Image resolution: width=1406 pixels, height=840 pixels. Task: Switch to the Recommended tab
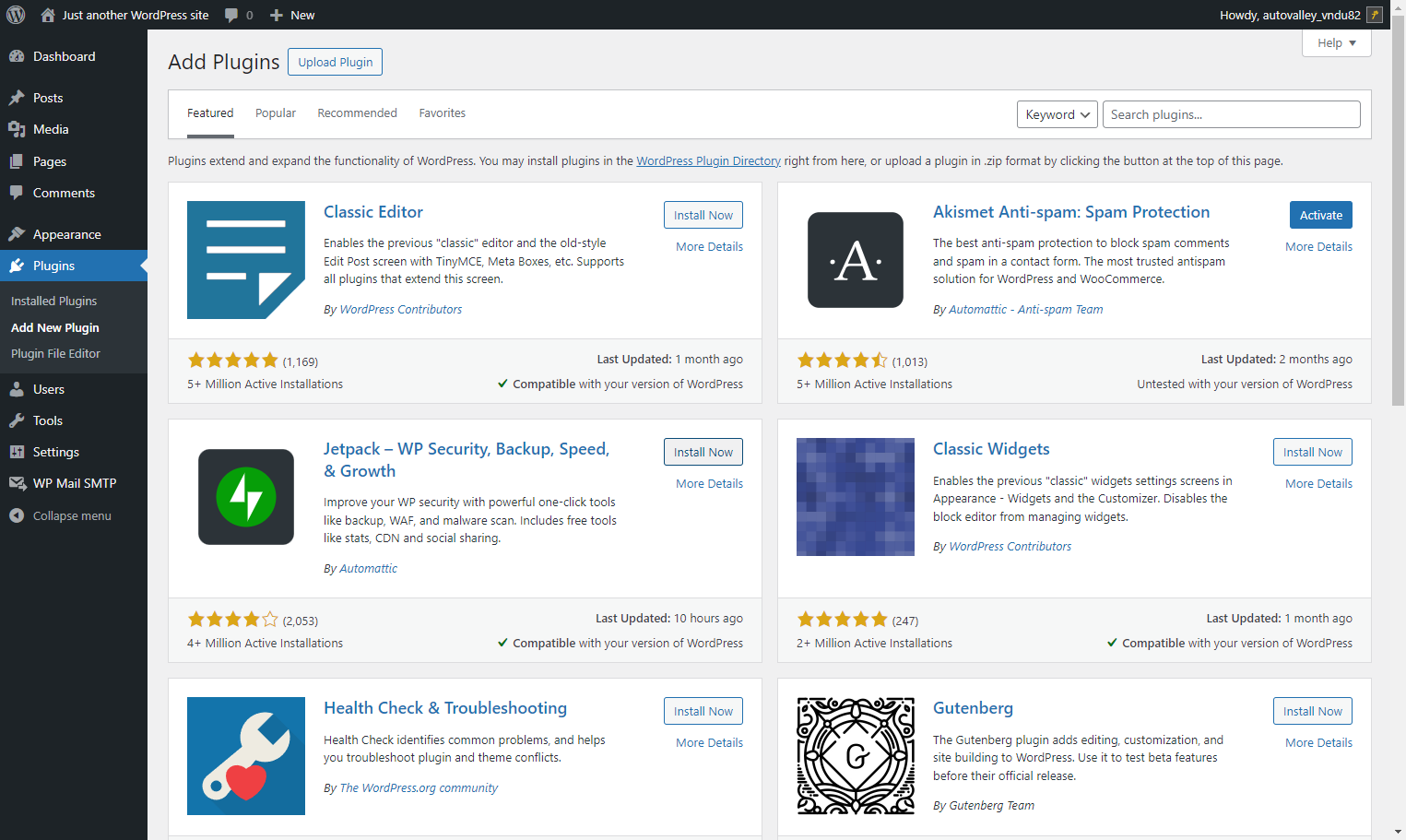click(x=357, y=113)
